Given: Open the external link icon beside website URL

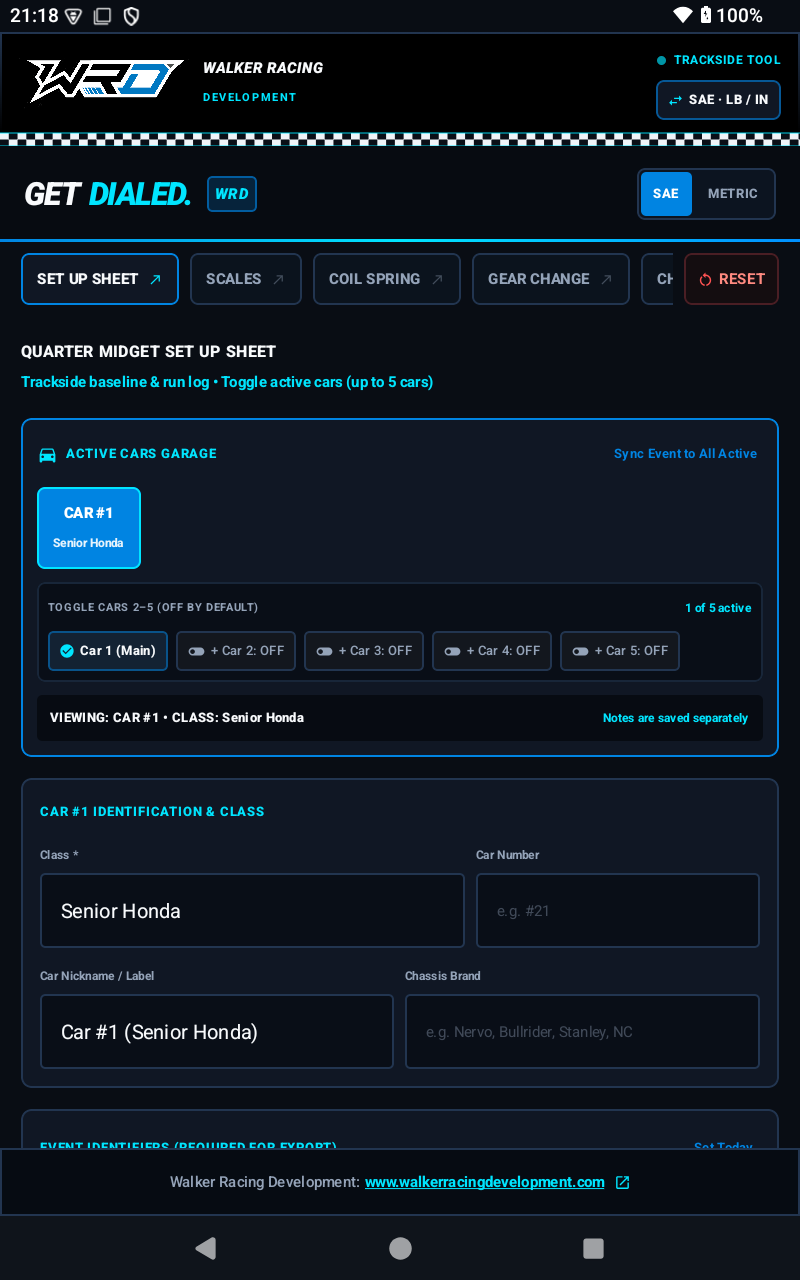Looking at the screenshot, I should (622, 1182).
